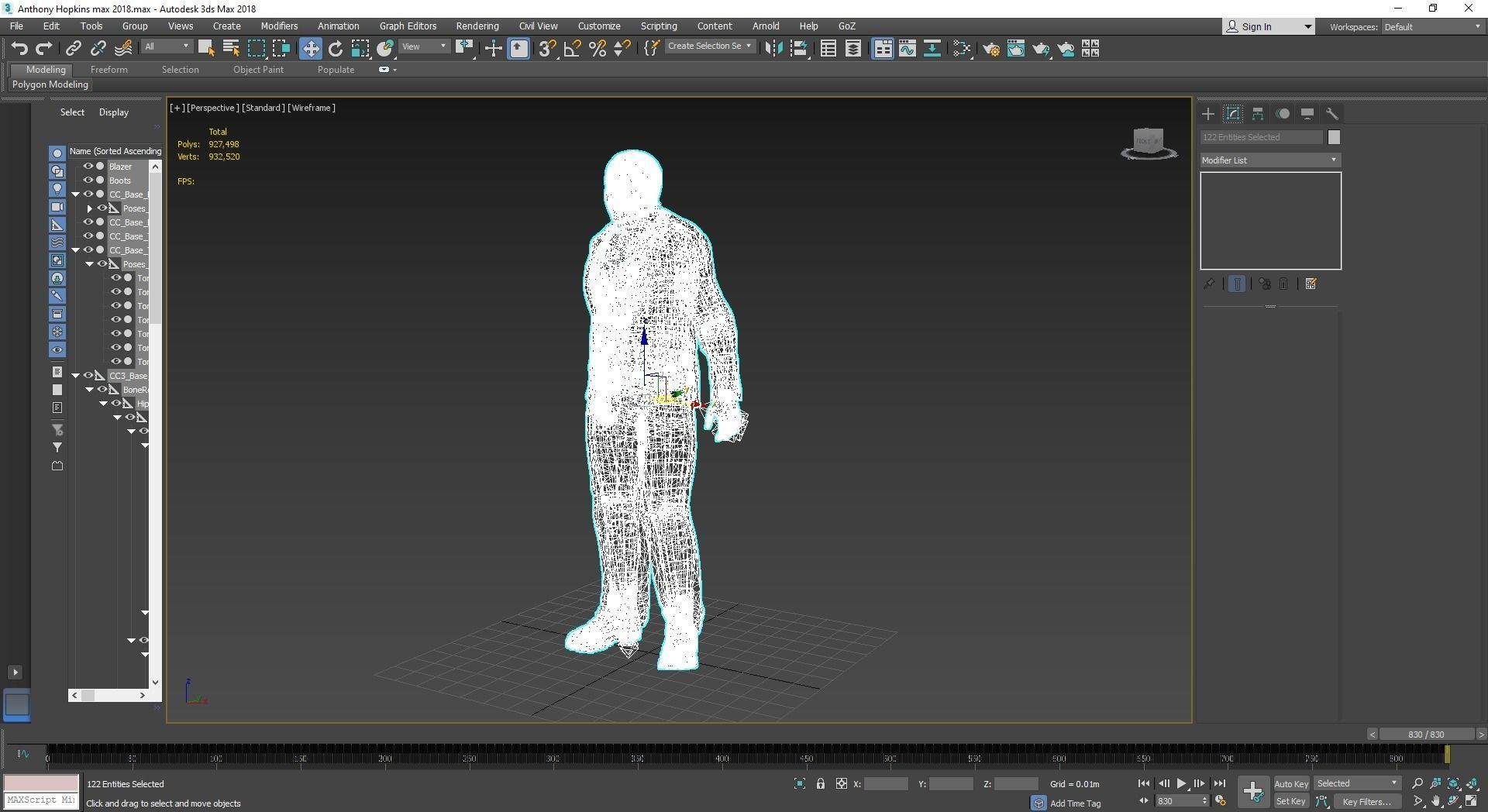Open the Schematic View icon
The height and width of the screenshot is (812, 1488).
(932, 49)
